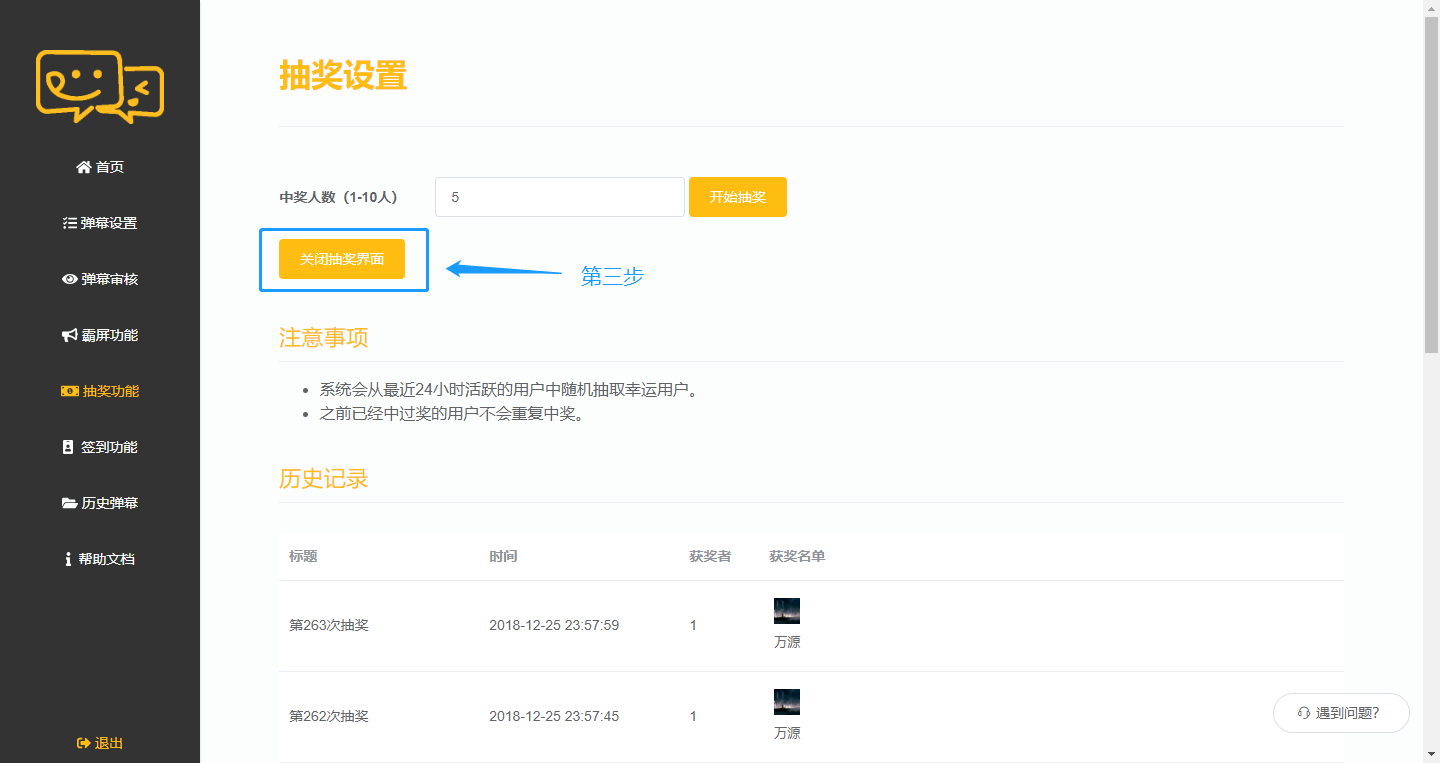Click 万源 avatar in 第262次抽奖 row
The image size is (1440, 763).
[787, 702]
